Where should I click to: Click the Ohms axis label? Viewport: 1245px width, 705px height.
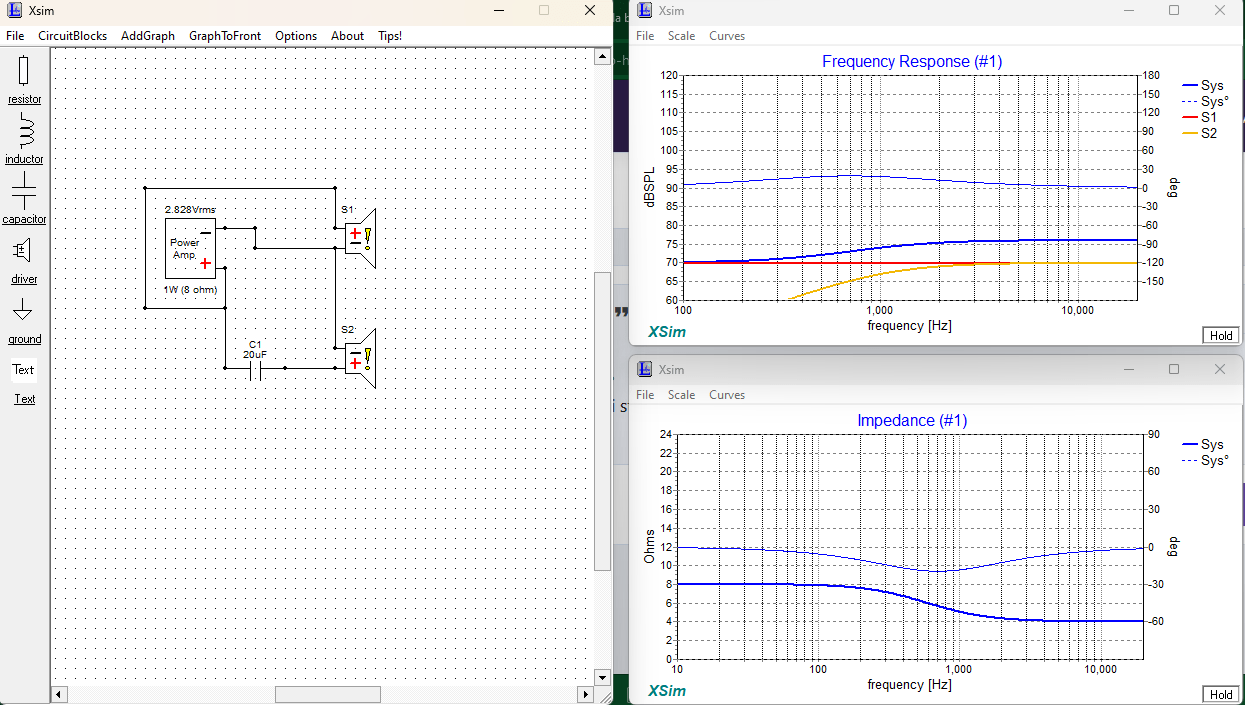[x=650, y=546]
